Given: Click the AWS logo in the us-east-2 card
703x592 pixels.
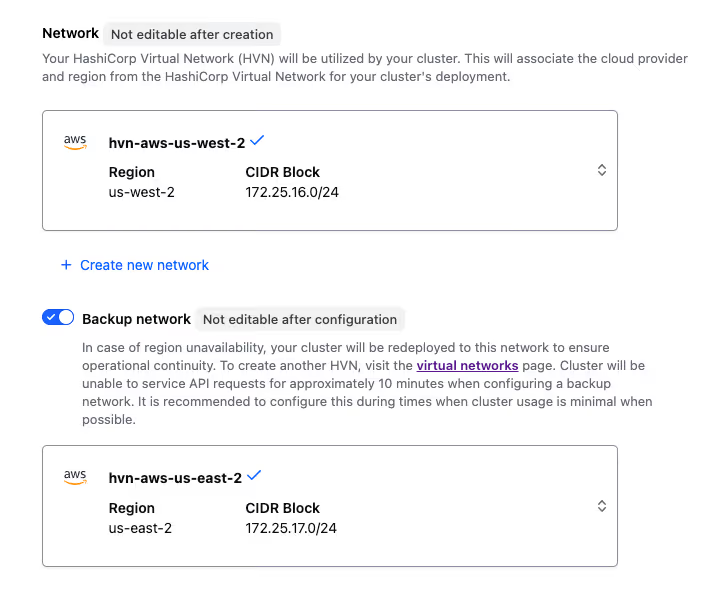Looking at the screenshot, I should [75, 477].
